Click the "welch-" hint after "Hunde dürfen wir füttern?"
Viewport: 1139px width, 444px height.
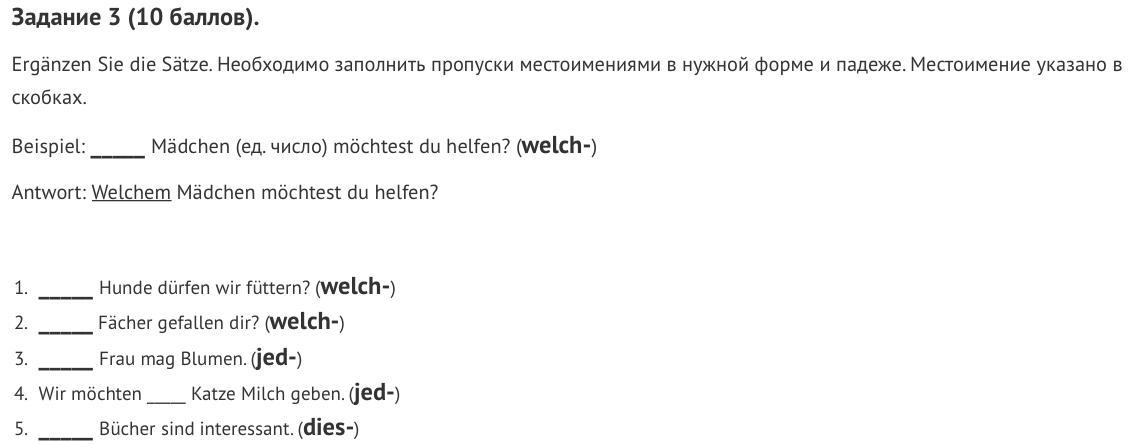coord(355,288)
